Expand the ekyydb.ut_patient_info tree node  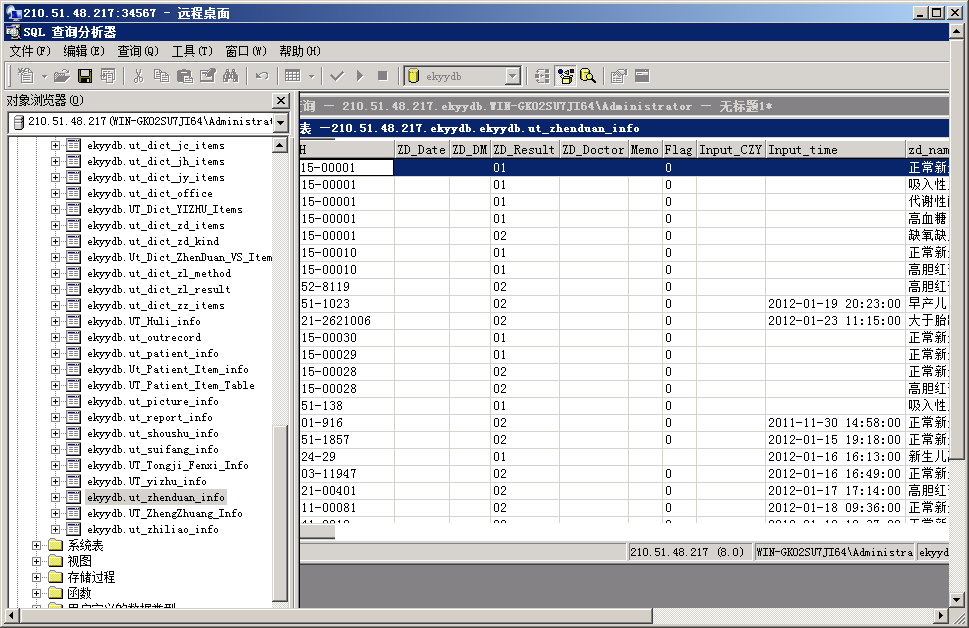[x=55, y=354]
